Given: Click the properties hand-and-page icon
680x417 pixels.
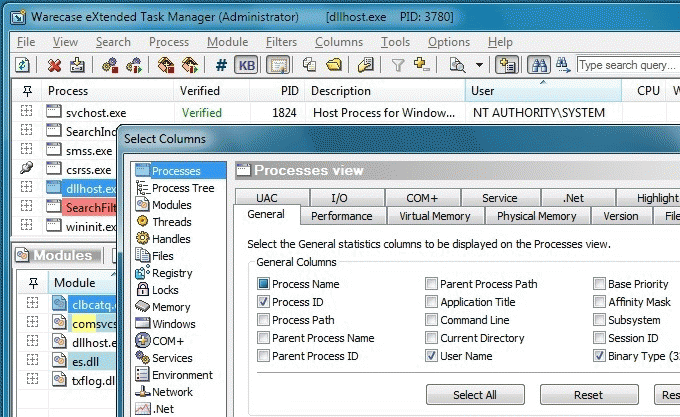Looking at the screenshot, I should click(366, 65).
